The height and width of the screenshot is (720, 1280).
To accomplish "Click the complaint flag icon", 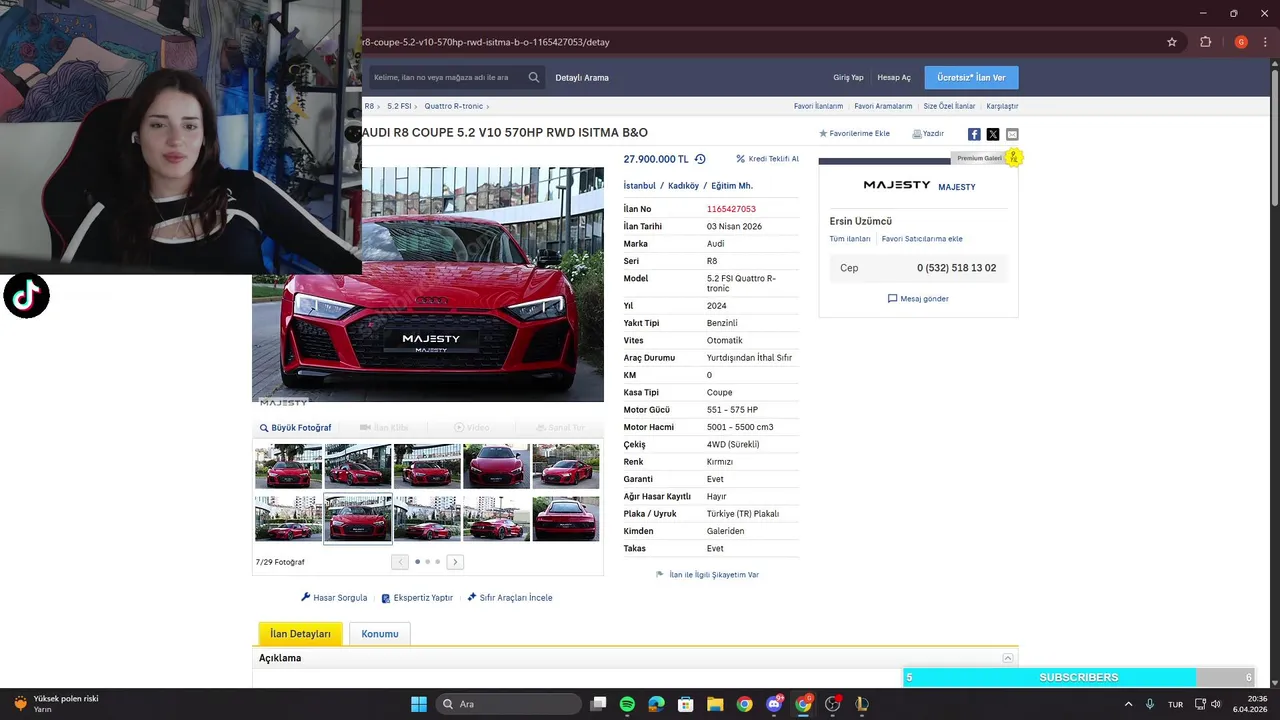I will coord(660,575).
